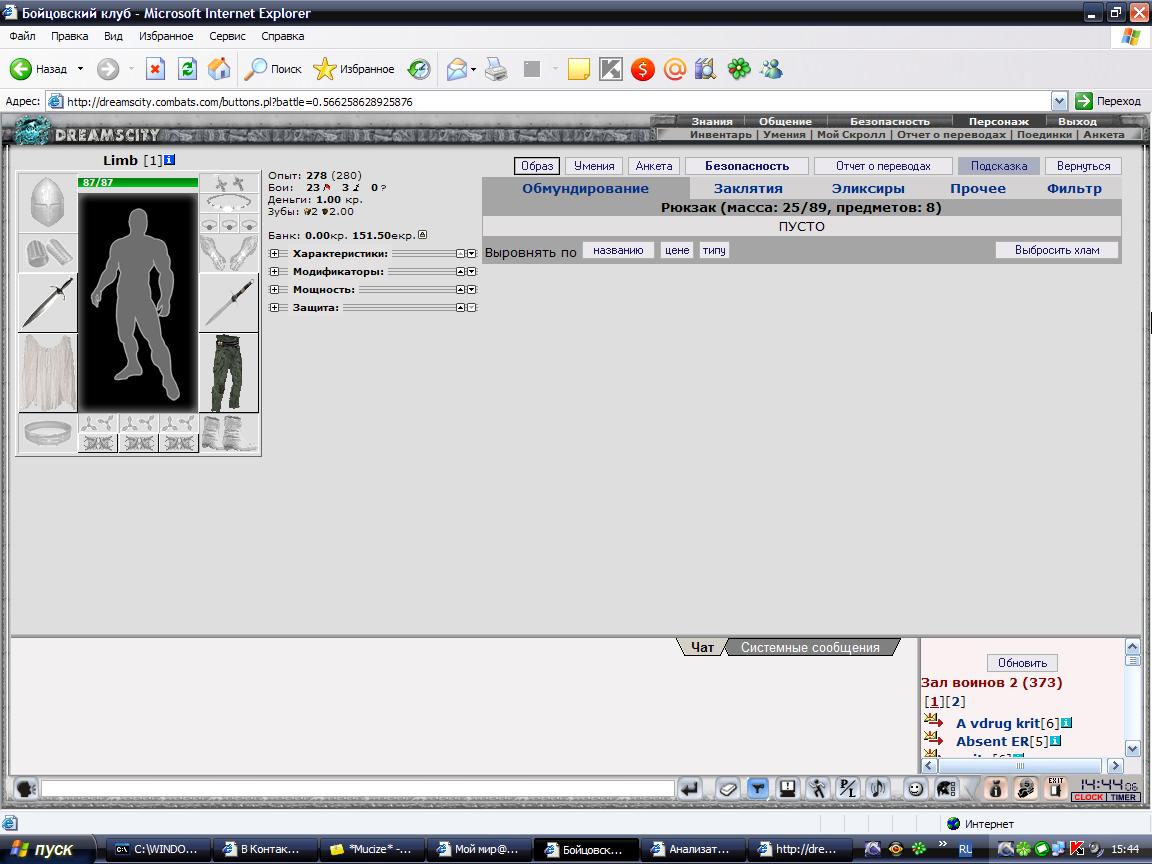The height and width of the screenshot is (864, 1152).
Task: Click the orange @ toolbar icon
Action: pos(674,69)
